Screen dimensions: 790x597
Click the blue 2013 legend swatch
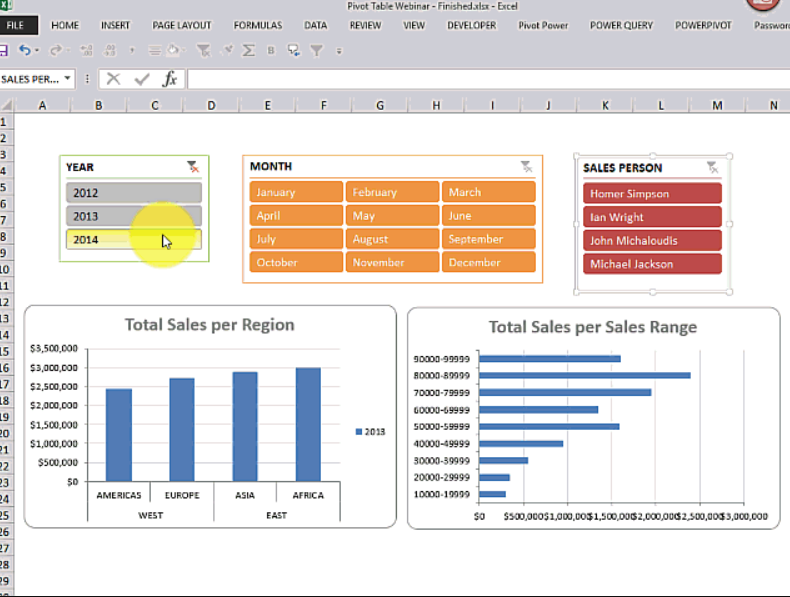click(359, 432)
